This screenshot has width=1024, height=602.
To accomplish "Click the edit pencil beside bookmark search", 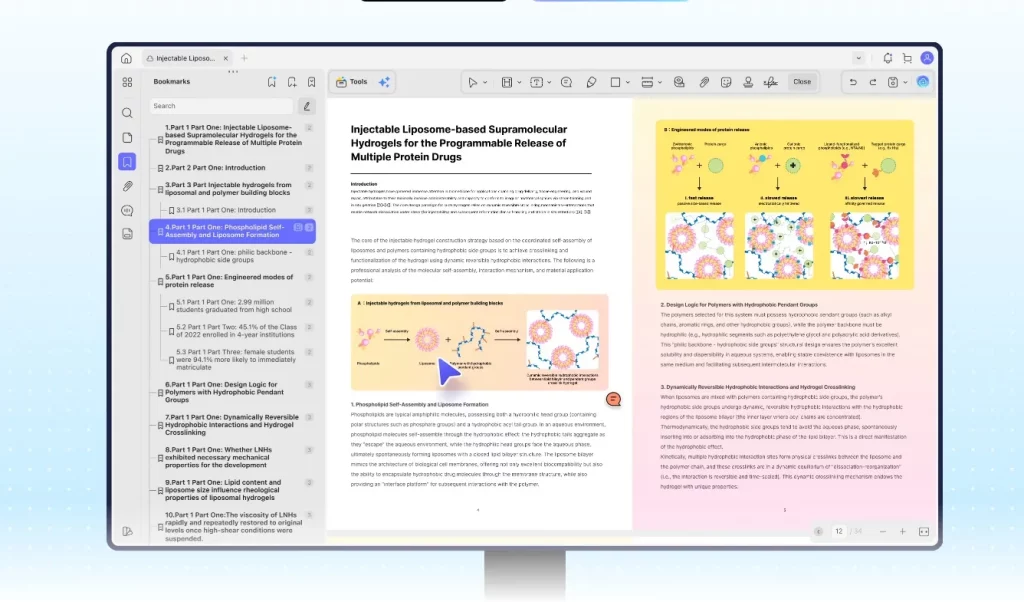I will [x=306, y=106].
